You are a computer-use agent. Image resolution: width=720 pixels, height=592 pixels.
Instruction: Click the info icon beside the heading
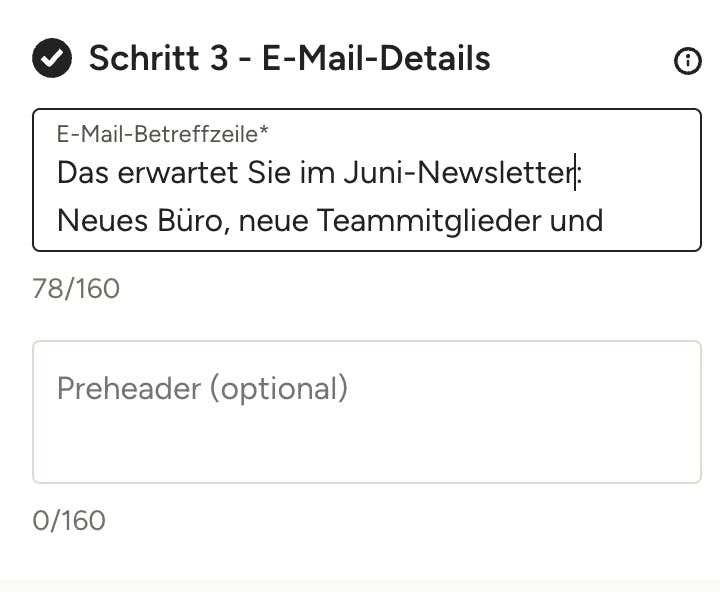point(688,61)
